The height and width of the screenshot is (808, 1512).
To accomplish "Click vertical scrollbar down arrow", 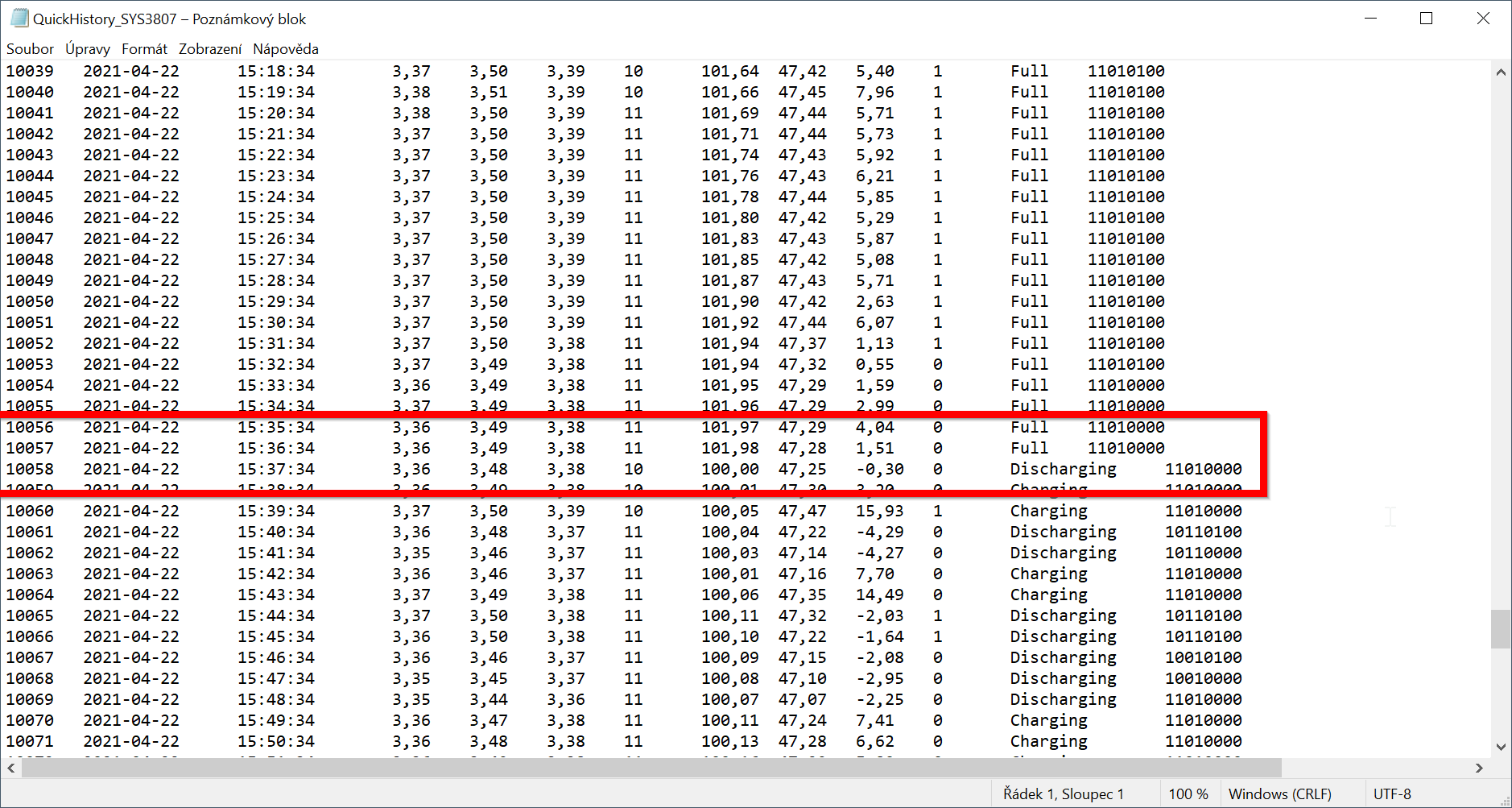I will click(1501, 747).
